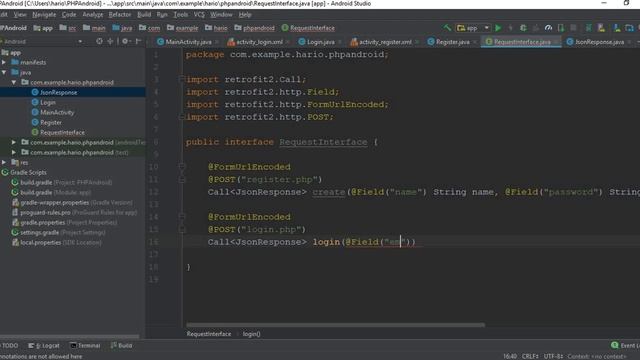640x360 pixels.
Task: Open the Code menu
Action: point(69,15)
